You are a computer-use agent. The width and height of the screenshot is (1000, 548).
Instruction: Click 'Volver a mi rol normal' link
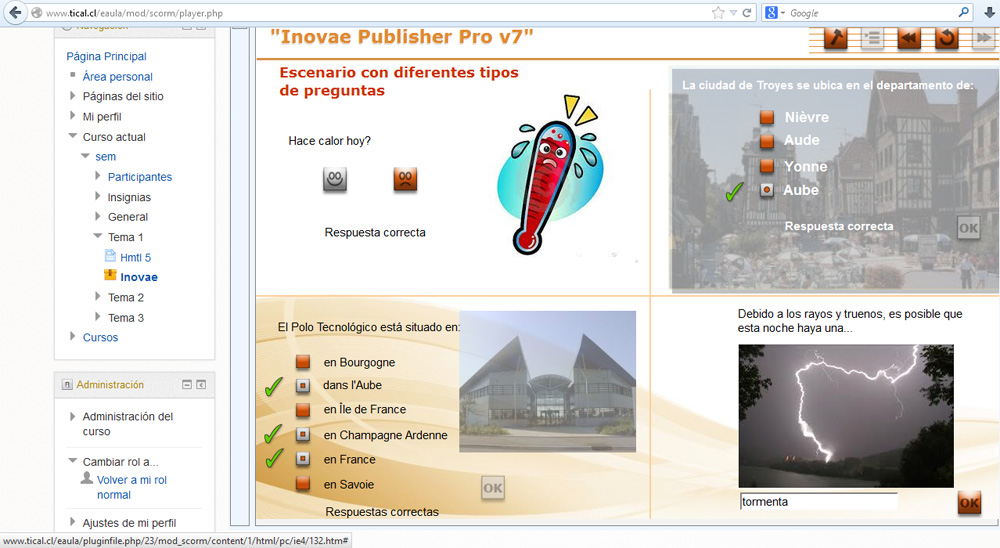click(x=131, y=487)
